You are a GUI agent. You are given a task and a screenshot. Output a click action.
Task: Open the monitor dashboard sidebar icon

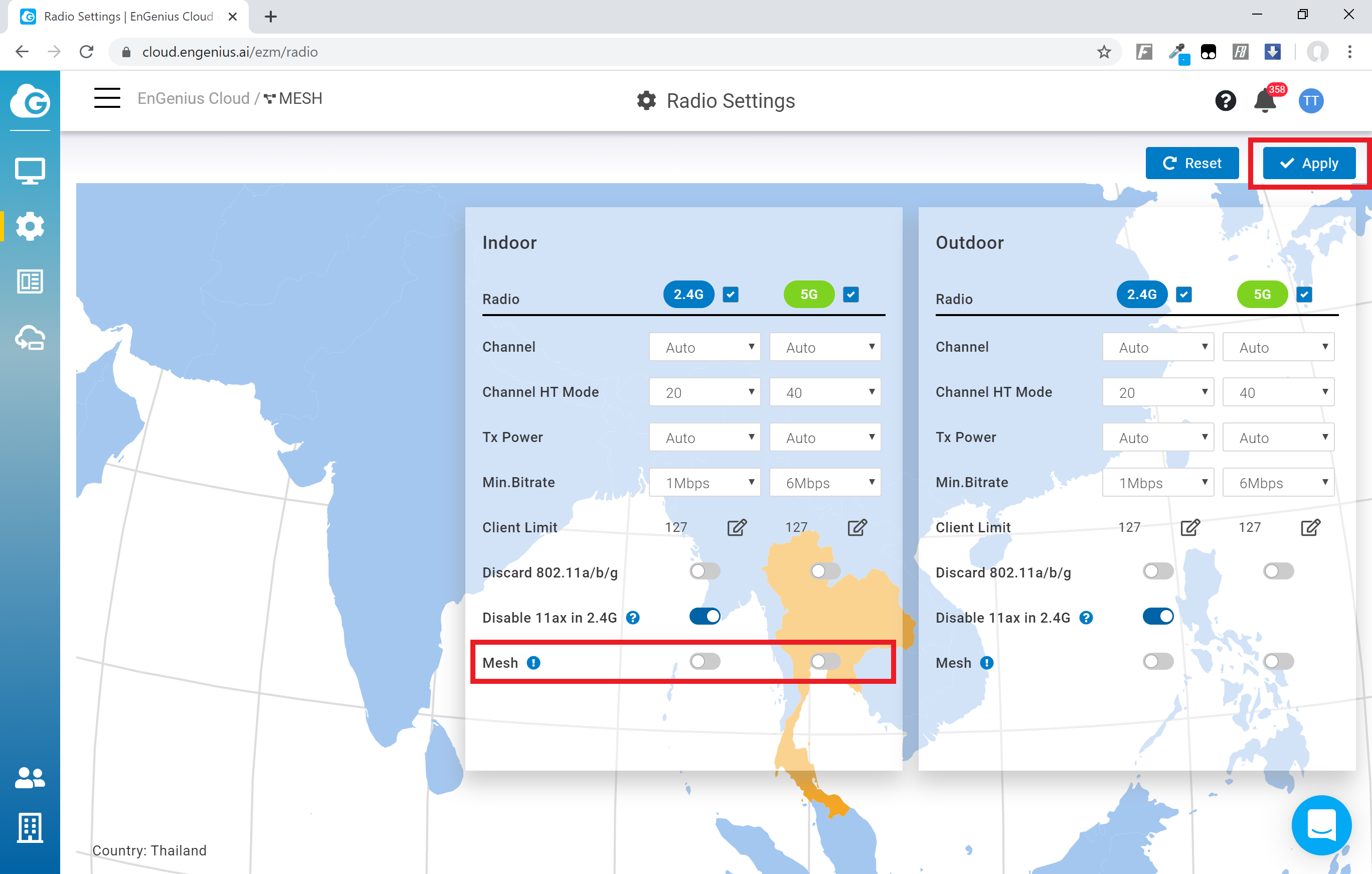[x=30, y=171]
